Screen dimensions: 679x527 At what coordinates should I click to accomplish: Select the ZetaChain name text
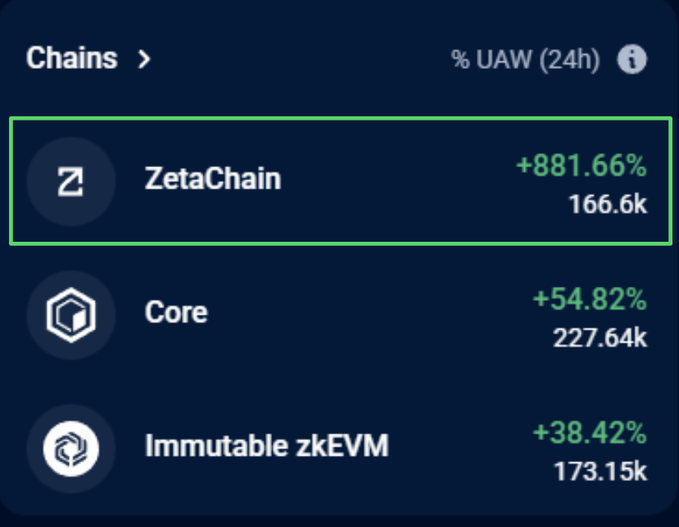point(213,180)
